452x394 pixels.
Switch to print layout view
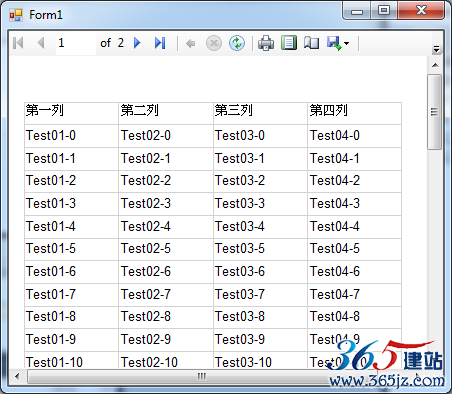coord(289,43)
